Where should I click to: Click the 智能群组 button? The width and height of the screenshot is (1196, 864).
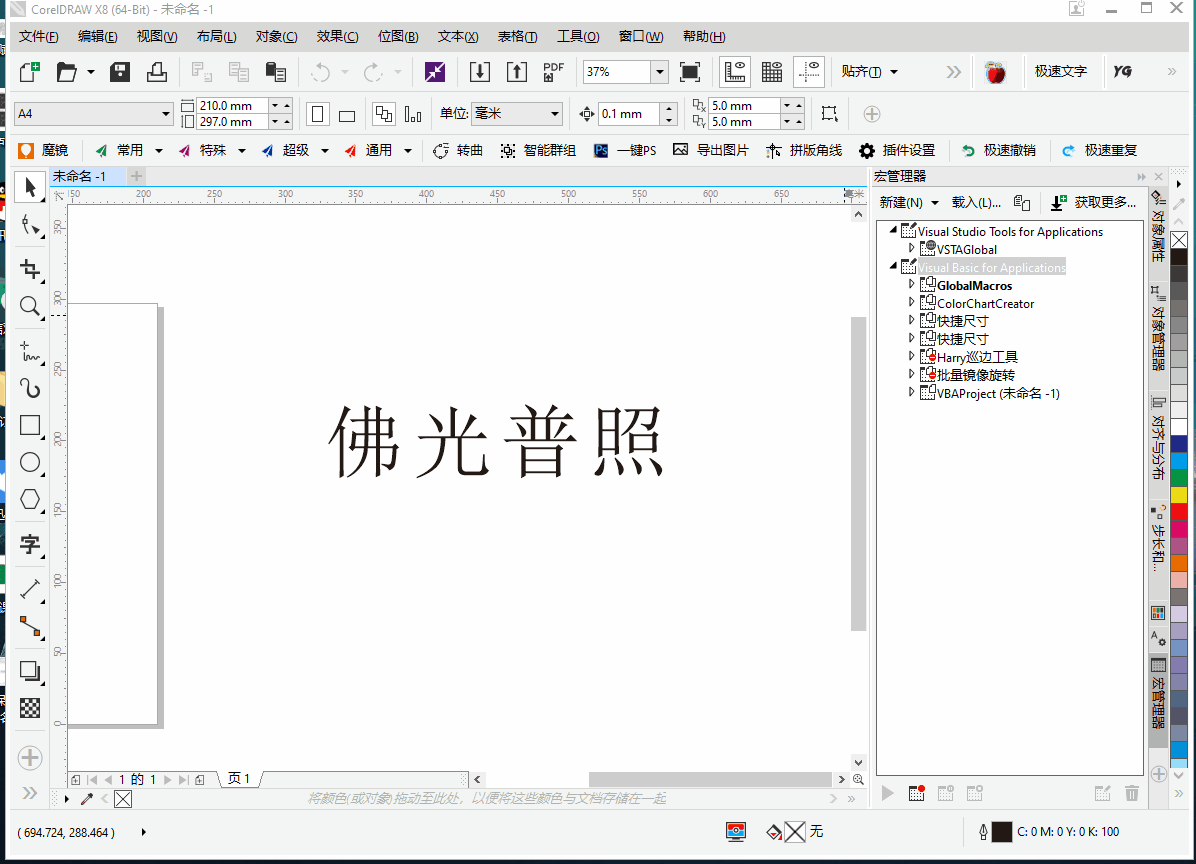tap(538, 150)
